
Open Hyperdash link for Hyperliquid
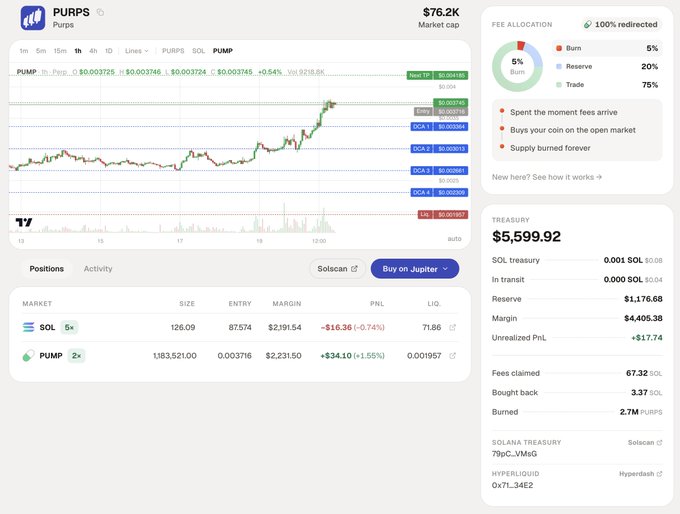pyautogui.click(x=641, y=474)
